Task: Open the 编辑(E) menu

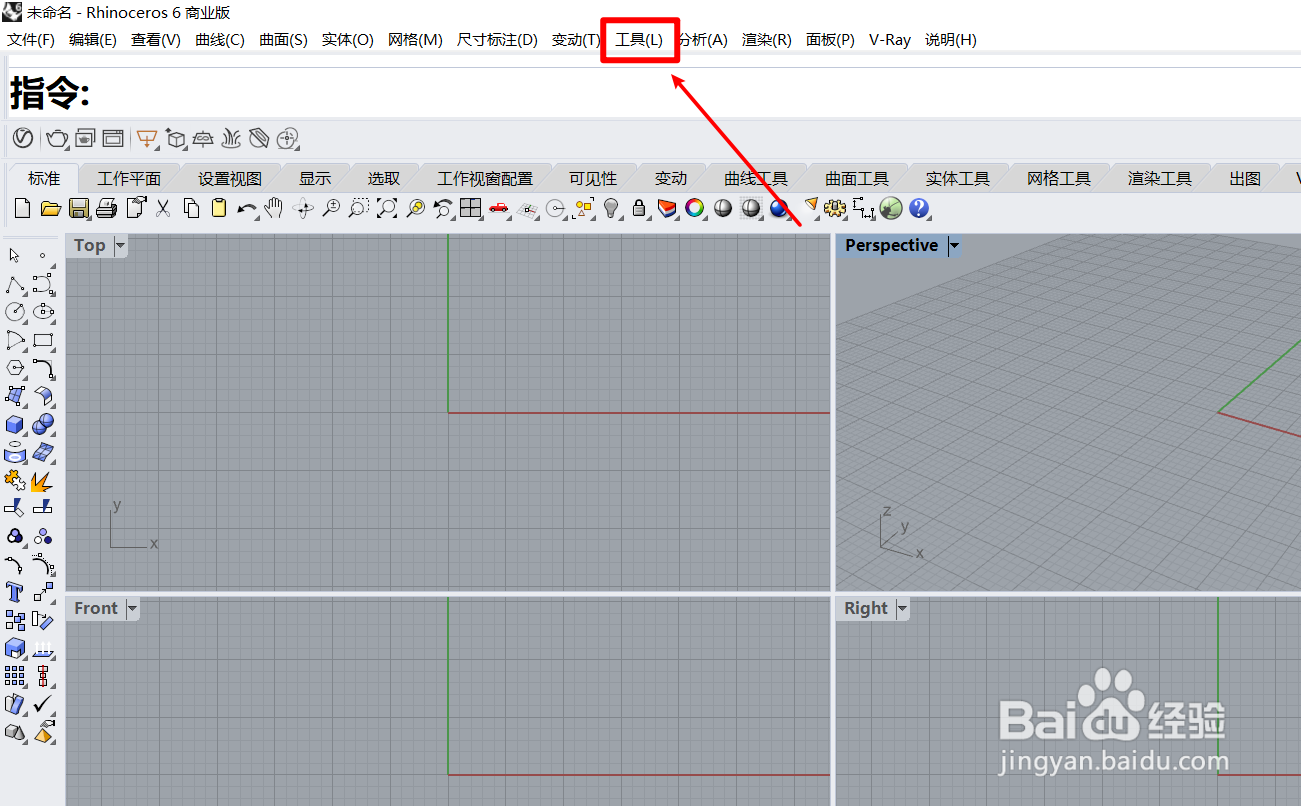Action: tap(93, 40)
